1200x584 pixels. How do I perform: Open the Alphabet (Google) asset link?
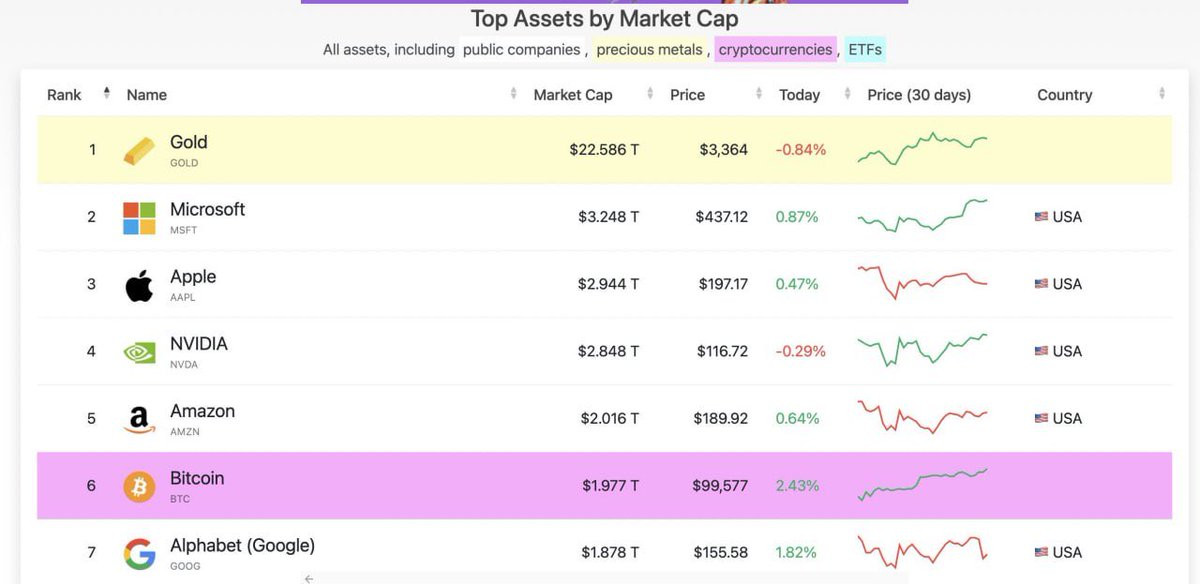point(242,546)
